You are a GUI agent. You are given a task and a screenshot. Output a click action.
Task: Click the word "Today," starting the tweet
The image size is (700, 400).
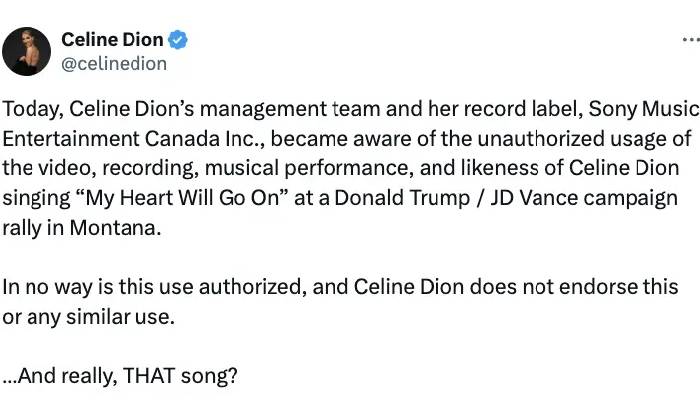pos(28,108)
